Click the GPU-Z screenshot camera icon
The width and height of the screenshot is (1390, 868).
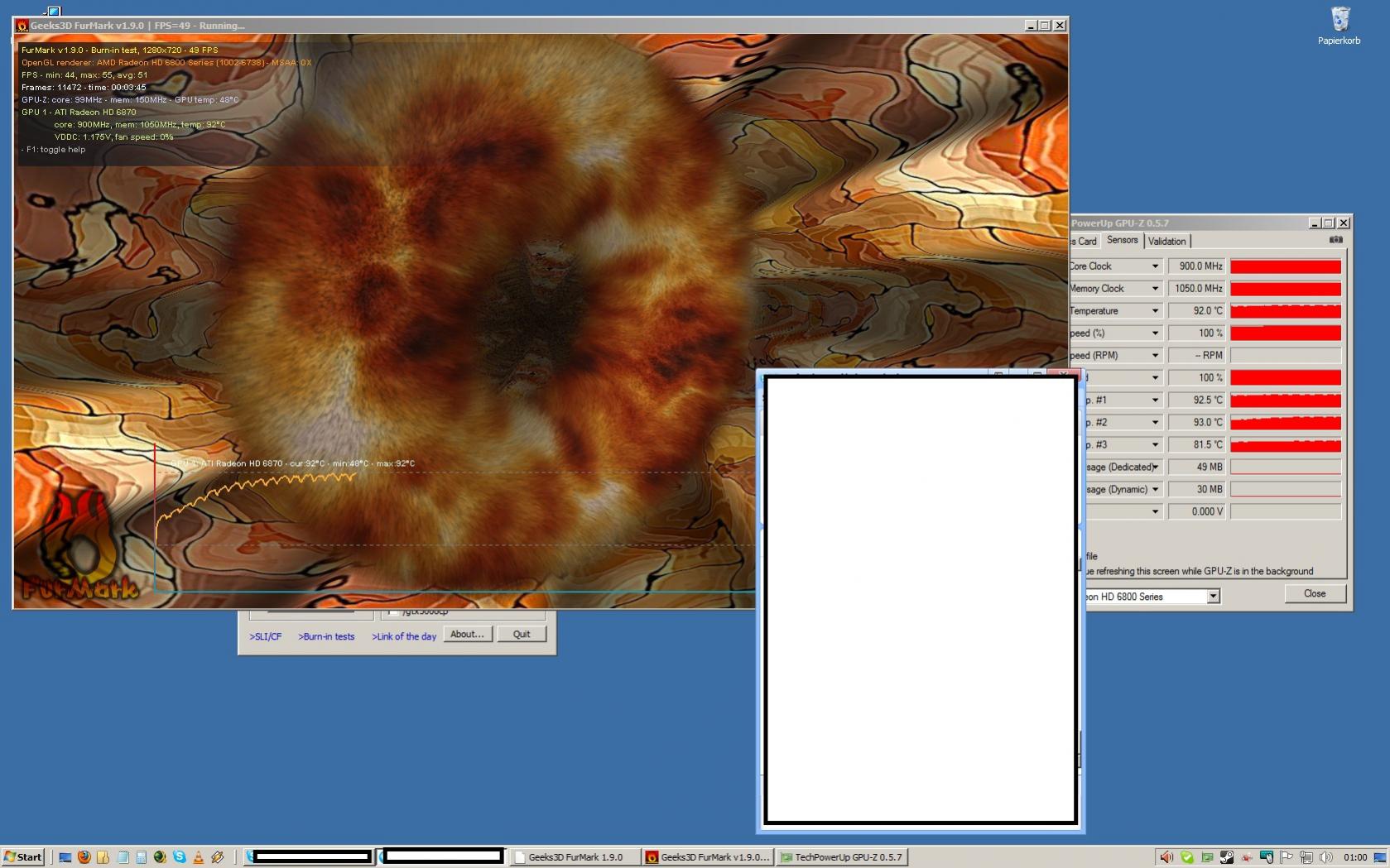tap(1336, 240)
